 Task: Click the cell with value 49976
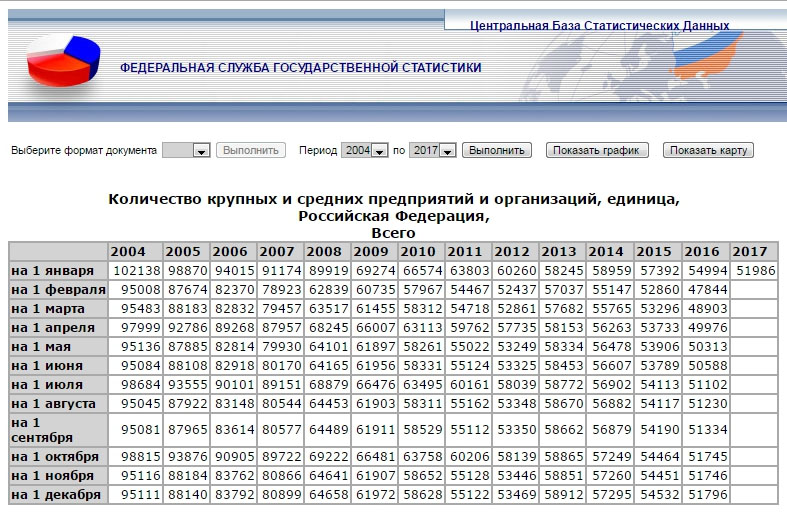[x=706, y=328]
